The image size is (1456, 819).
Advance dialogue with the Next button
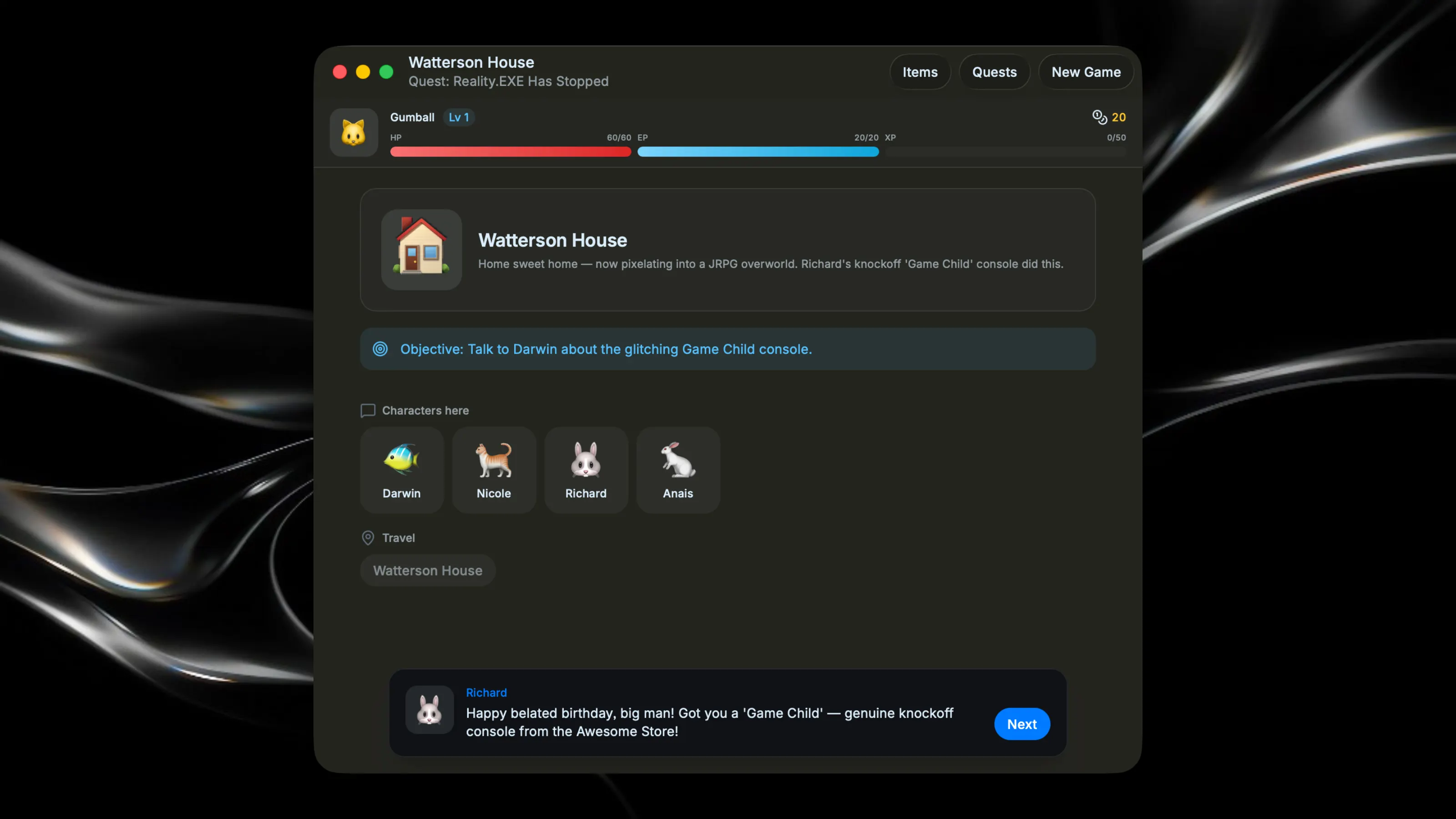(x=1022, y=724)
